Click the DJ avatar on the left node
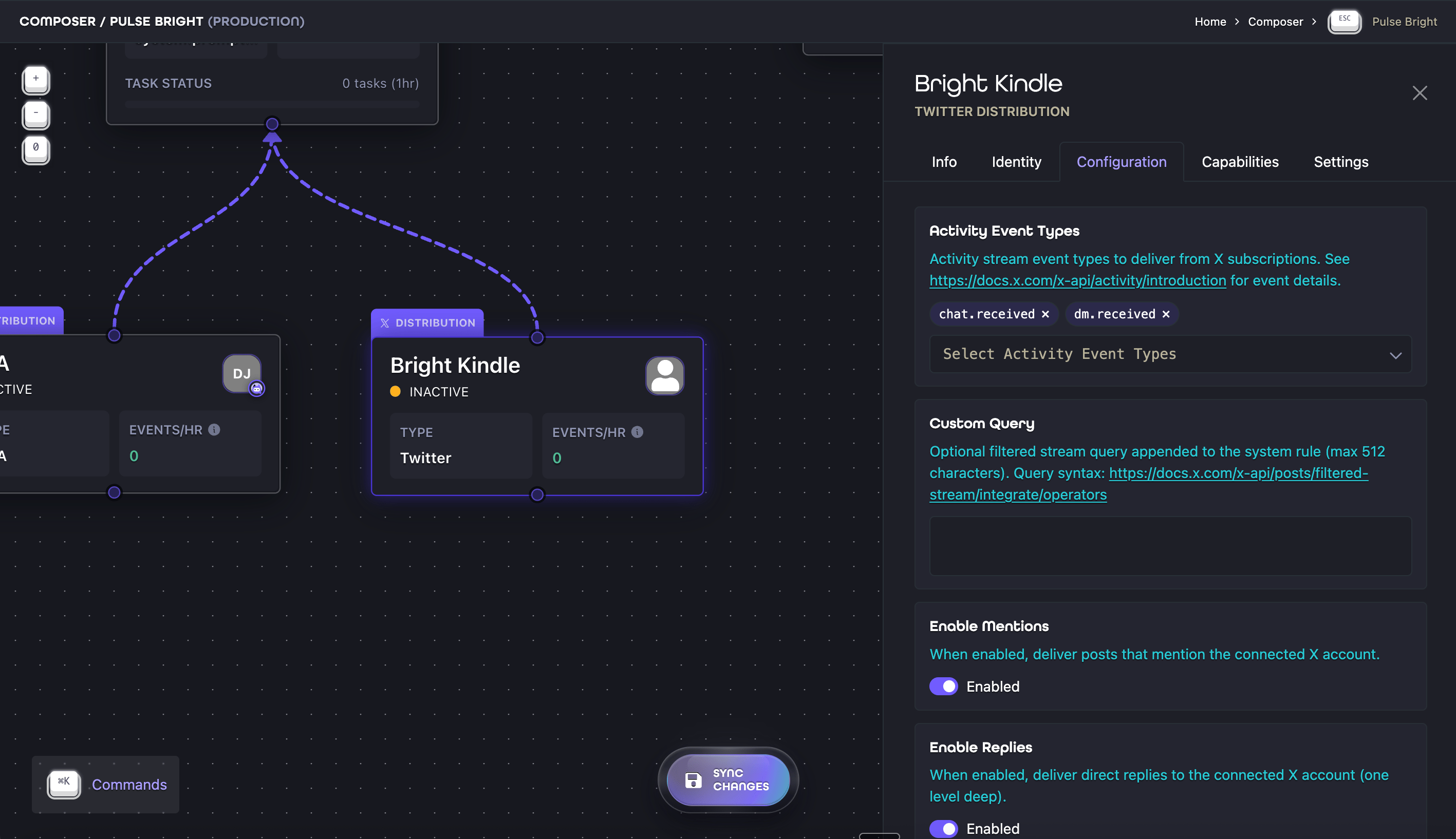1456x839 pixels. [241, 373]
